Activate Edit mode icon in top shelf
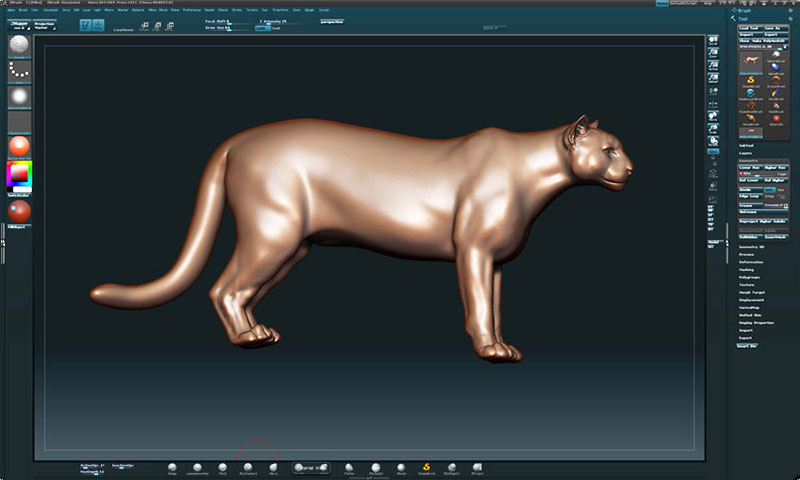Viewport: 800px width, 480px height. pos(85,24)
